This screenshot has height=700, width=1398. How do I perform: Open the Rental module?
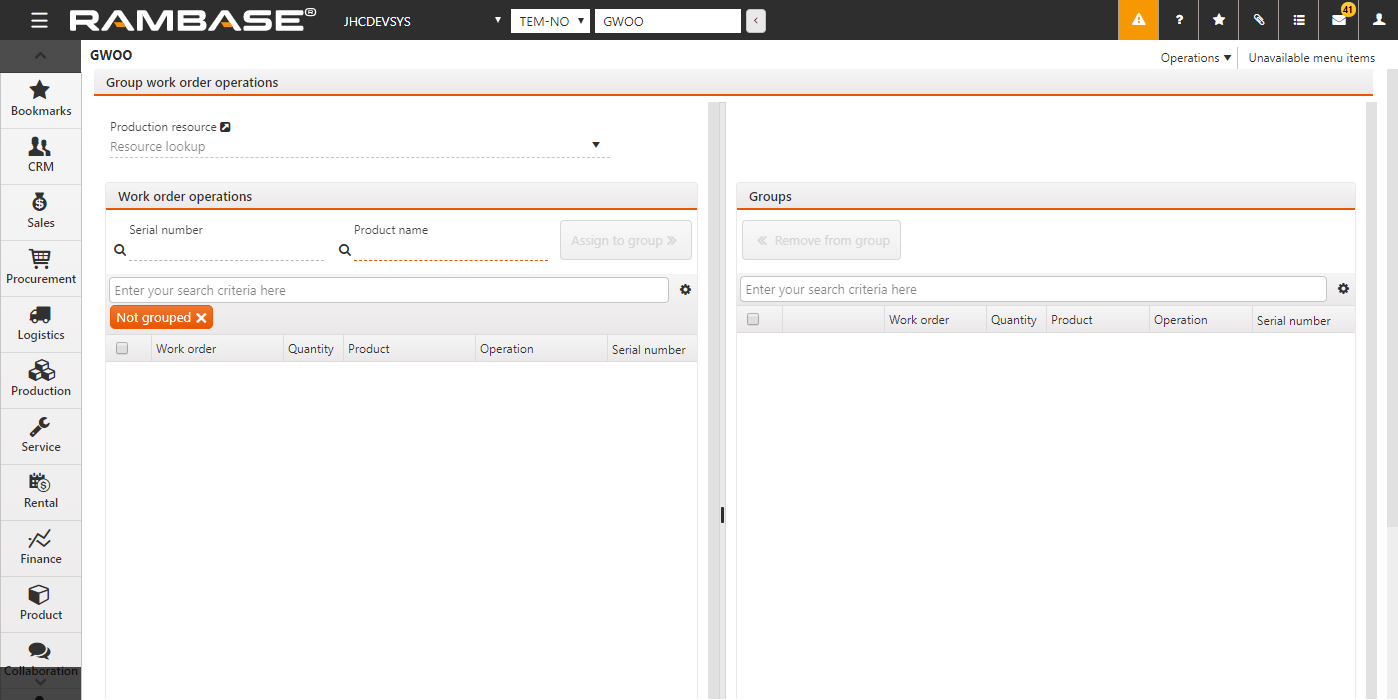click(x=41, y=491)
